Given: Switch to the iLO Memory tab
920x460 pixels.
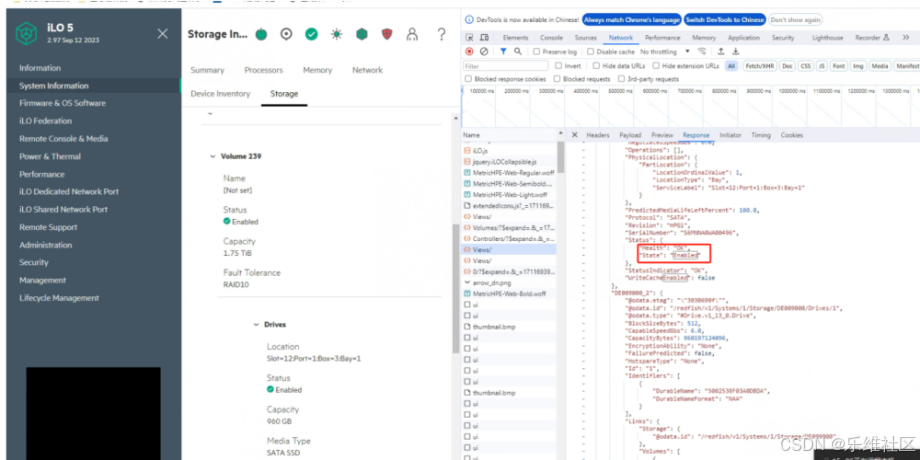Looking at the screenshot, I should [317, 70].
